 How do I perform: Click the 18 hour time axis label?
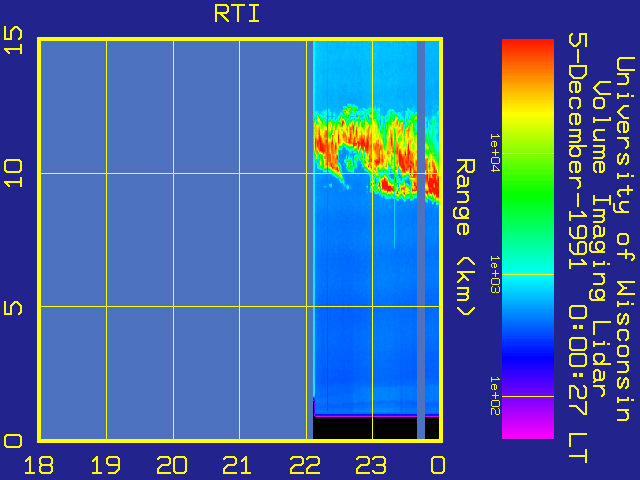pos(39,465)
